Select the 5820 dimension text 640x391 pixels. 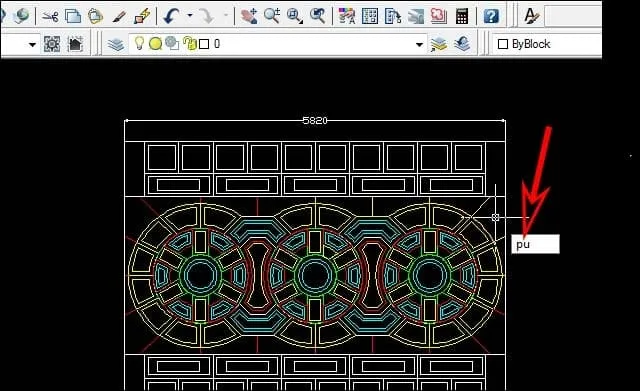click(x=315, y=120)
